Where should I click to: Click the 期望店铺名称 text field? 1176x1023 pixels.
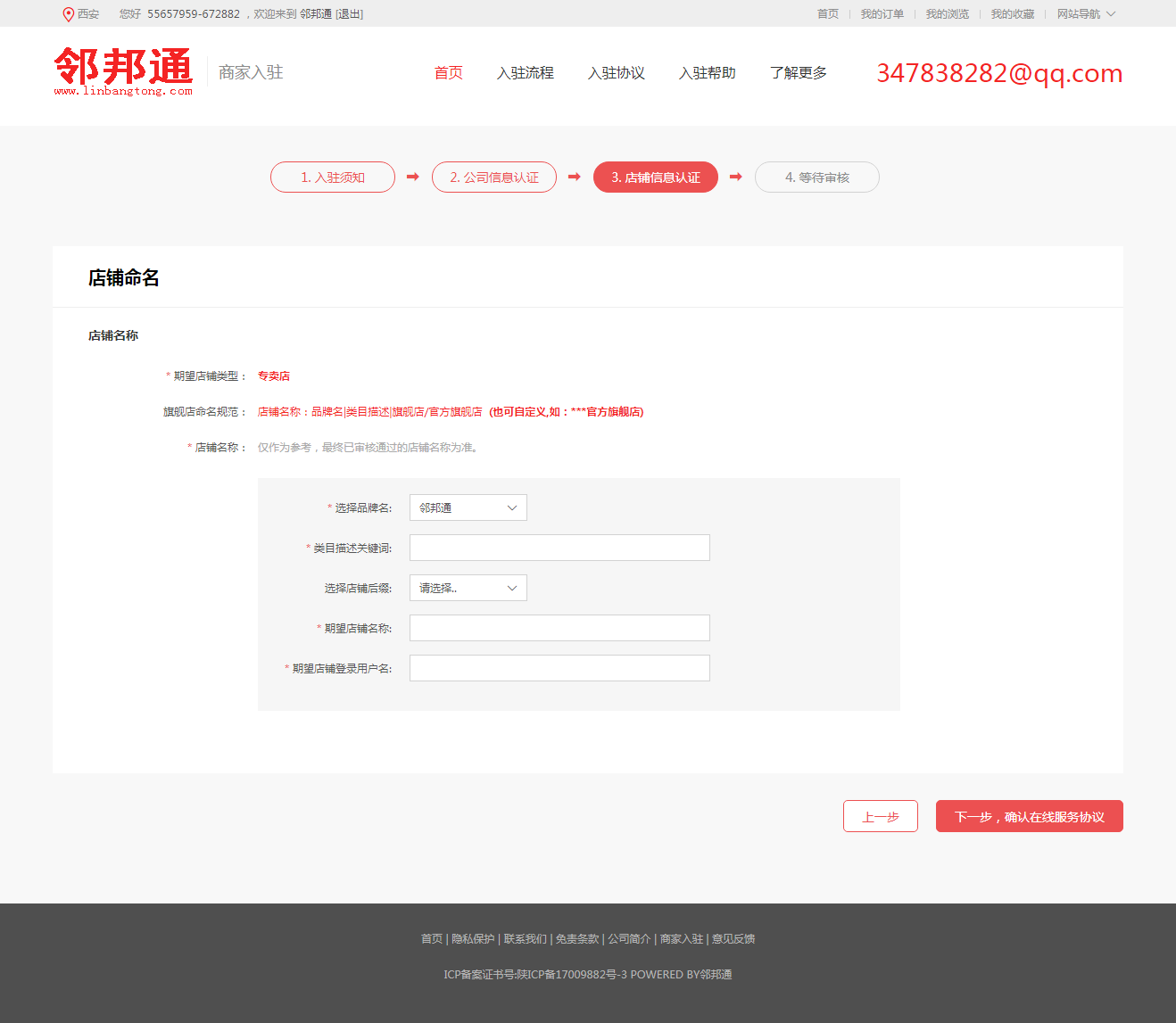(x=559, y=628)
